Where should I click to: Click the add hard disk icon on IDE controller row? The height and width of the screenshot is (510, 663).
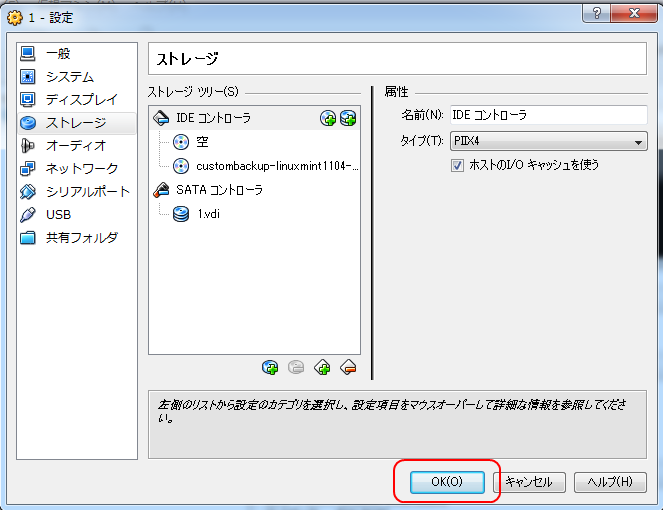(x=347, y=118)
